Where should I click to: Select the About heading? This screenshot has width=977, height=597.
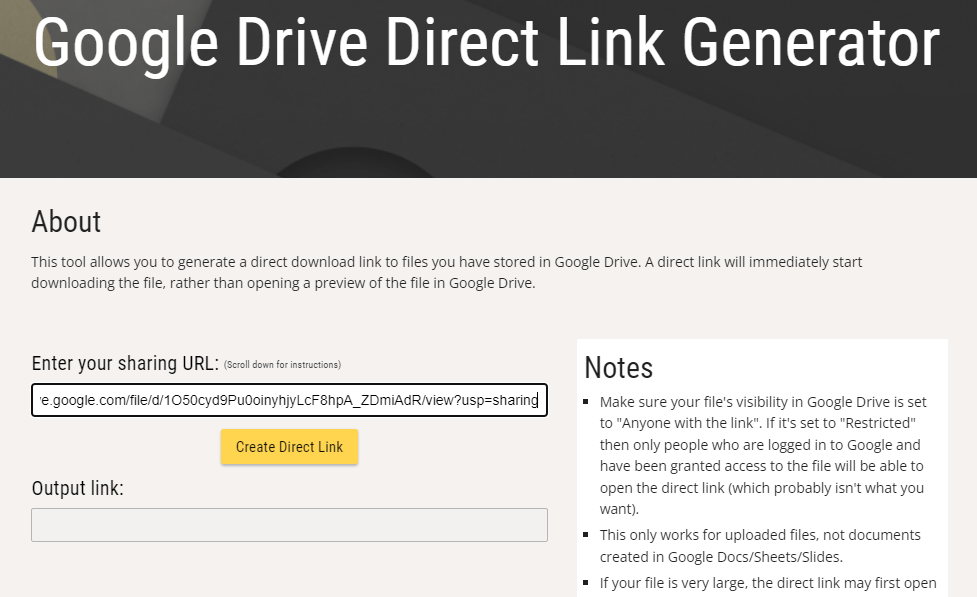66,221
